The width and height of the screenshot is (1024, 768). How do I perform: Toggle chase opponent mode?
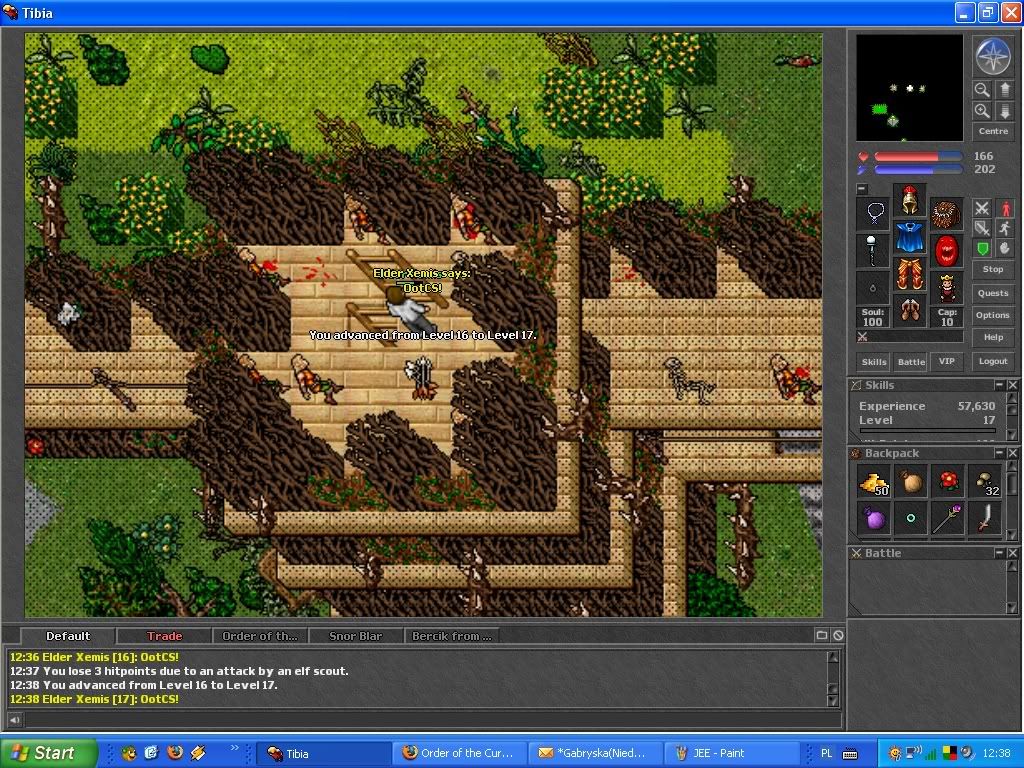[1004, 229]
